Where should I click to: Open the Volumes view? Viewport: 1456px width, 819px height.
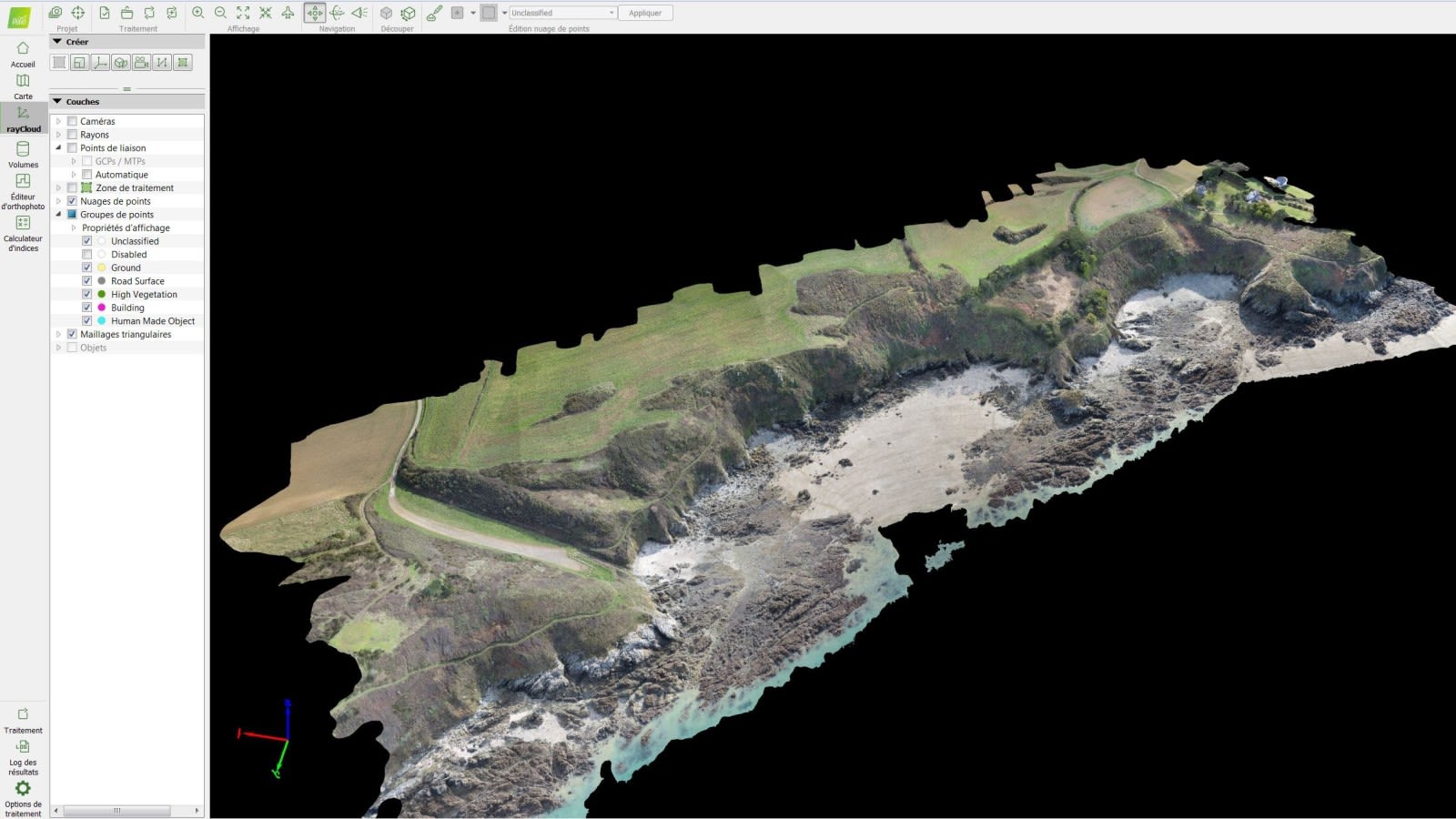pos(23,153)
